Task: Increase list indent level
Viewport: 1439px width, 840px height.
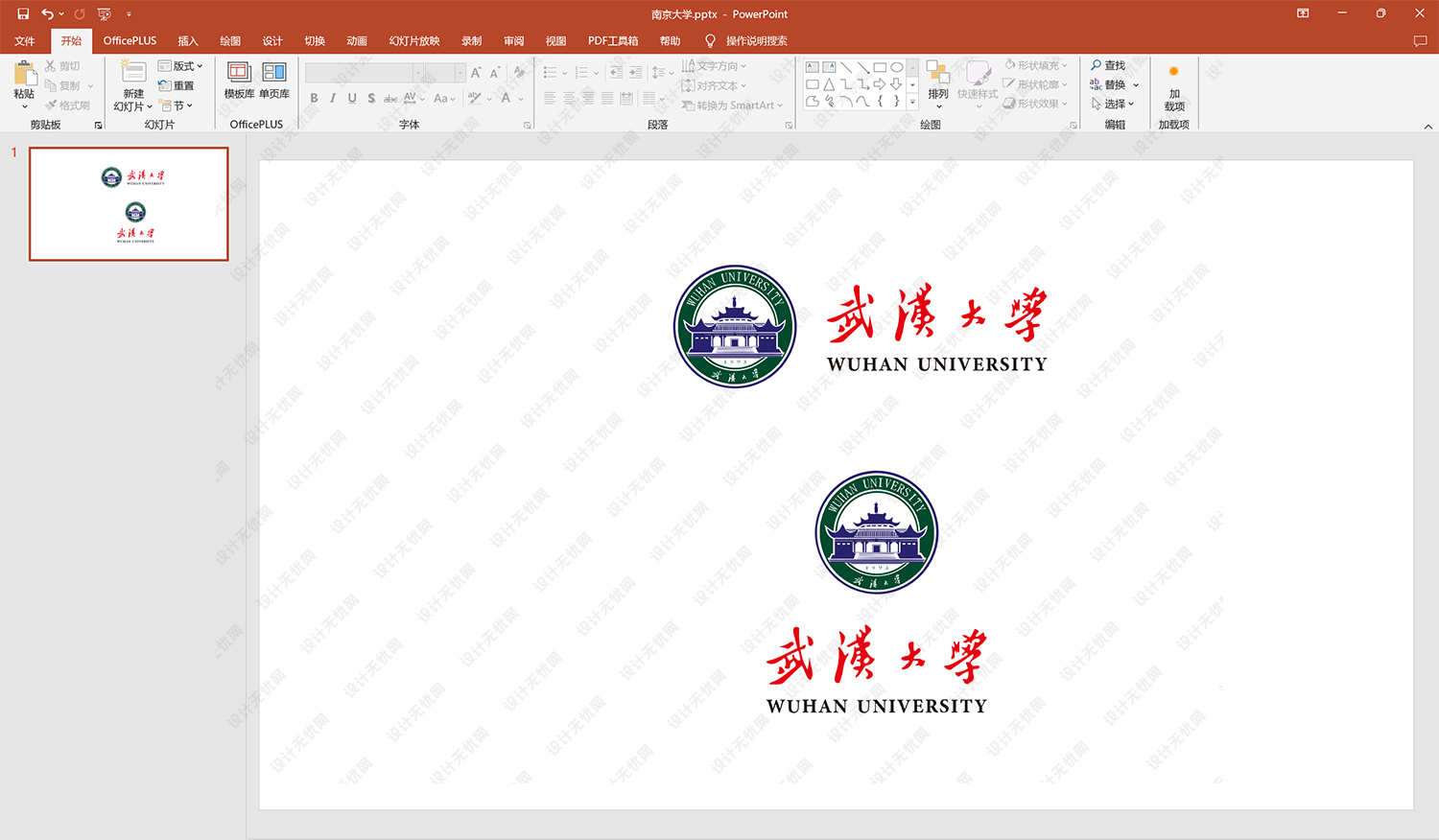Action: [x=635, y=73]
